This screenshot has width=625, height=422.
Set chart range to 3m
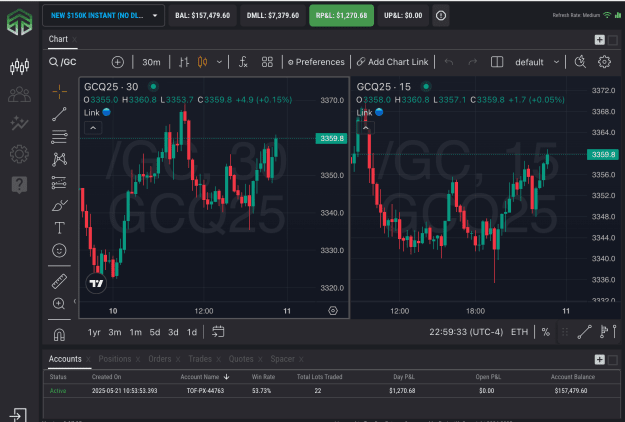point(115,332)
